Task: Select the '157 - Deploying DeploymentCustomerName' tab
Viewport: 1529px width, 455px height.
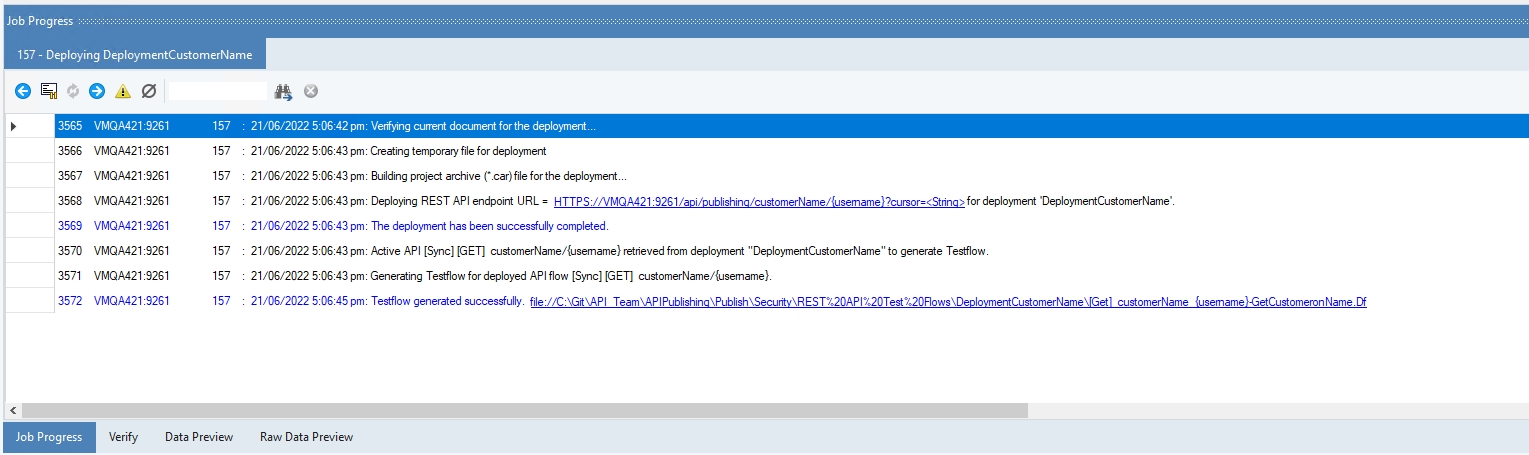Action: 135,54
